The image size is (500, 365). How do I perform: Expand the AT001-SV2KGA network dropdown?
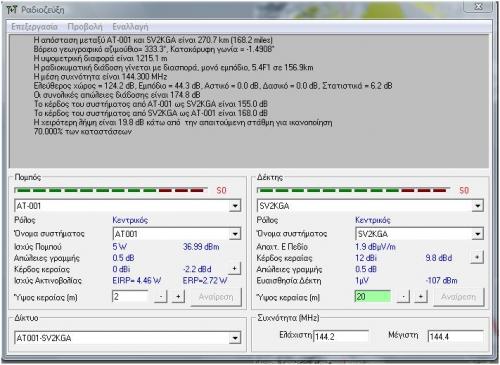[235, 338]
